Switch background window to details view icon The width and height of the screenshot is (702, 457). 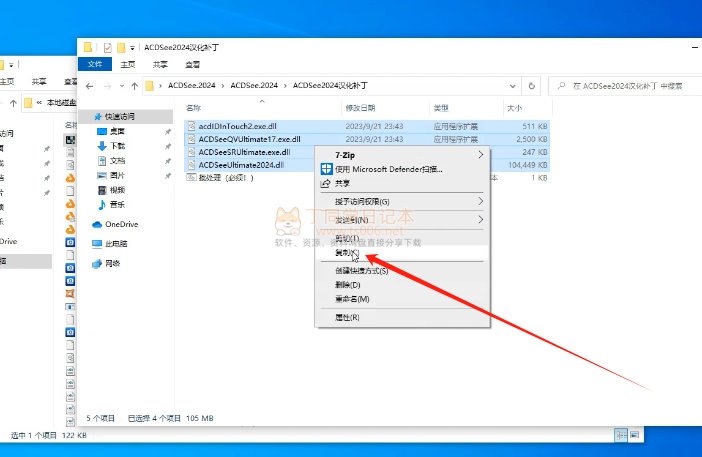(x=621, y=435)
